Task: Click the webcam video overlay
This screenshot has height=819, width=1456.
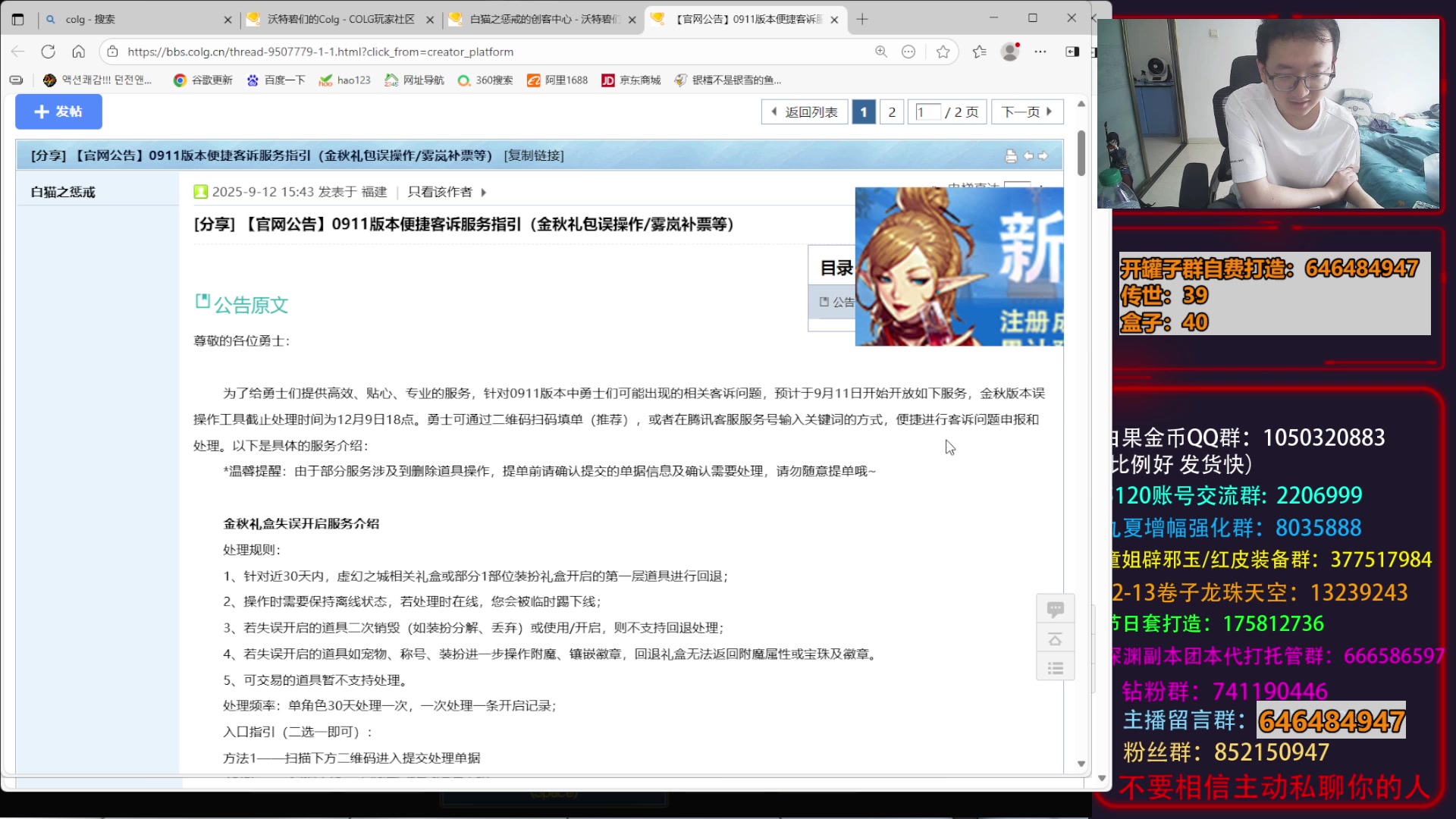Action: [x=1268, y=114]
